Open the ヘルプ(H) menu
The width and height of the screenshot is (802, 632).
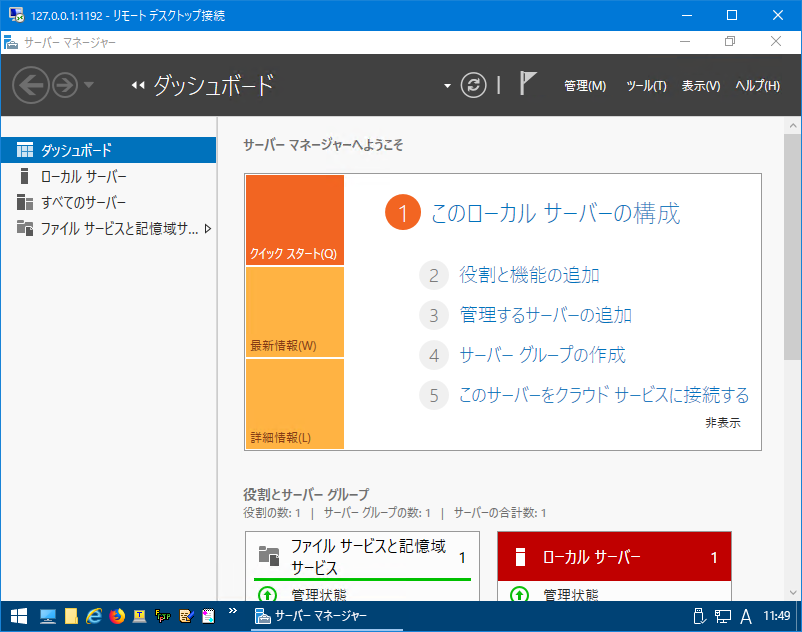coord(758,86)
